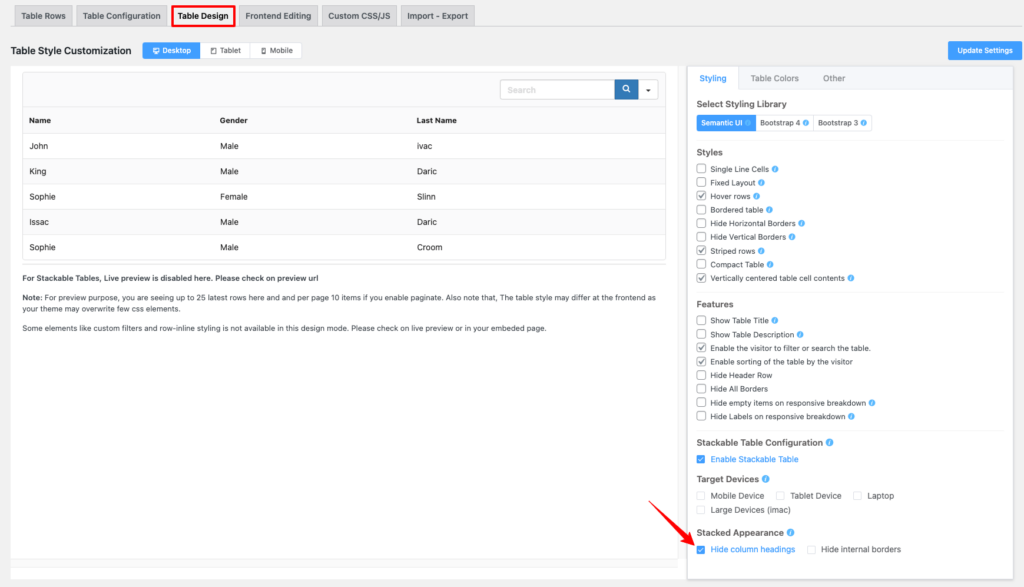This screenshot has height=587, width=1024.
Task: Choose Bootstrap 3 styling library
Action: coord(842,123)
